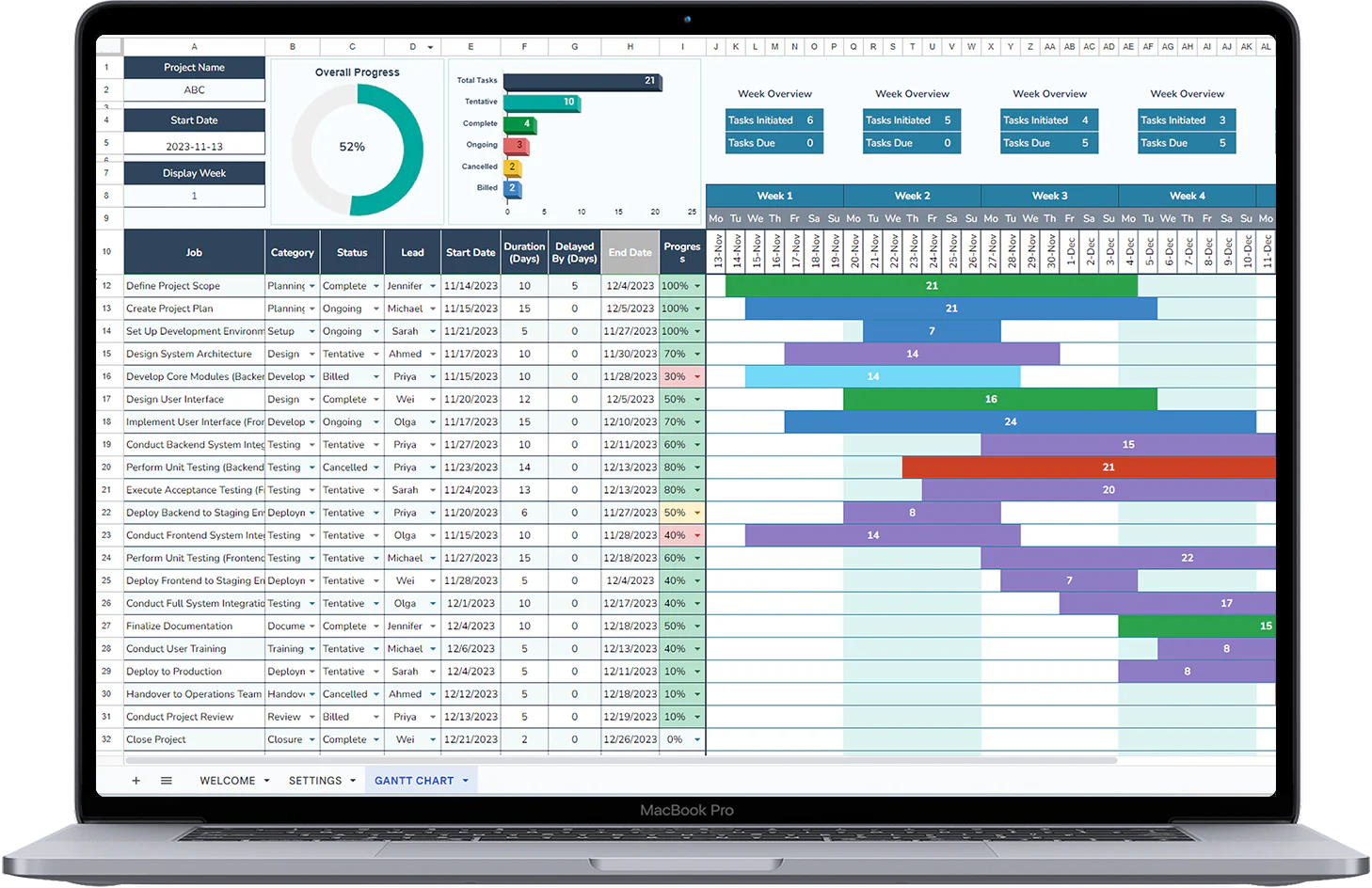Click the Tentative bar showing 10
The height and width of the screenshot is (888, 1372).
click(x=541, y=103)
